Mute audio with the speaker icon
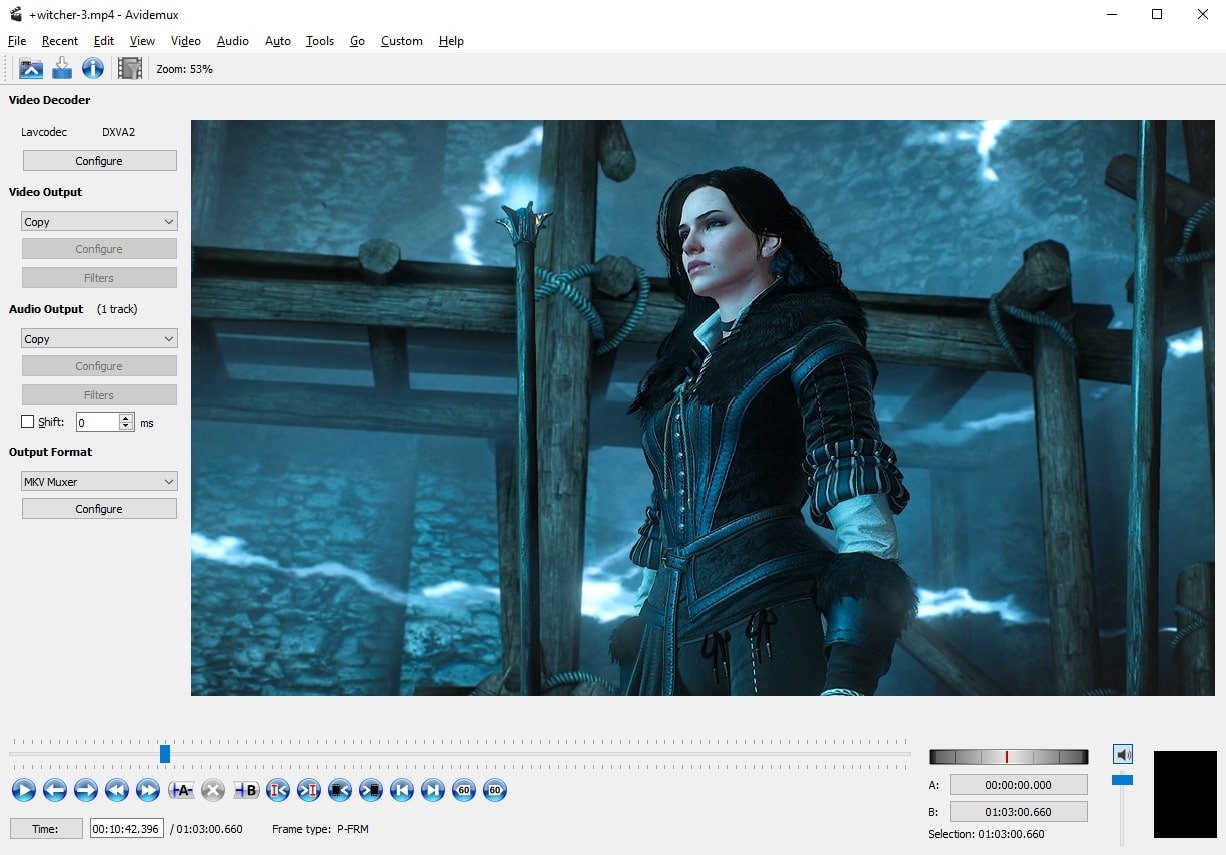Viewport: 1226px width, 855px height. pos(1123,755)
